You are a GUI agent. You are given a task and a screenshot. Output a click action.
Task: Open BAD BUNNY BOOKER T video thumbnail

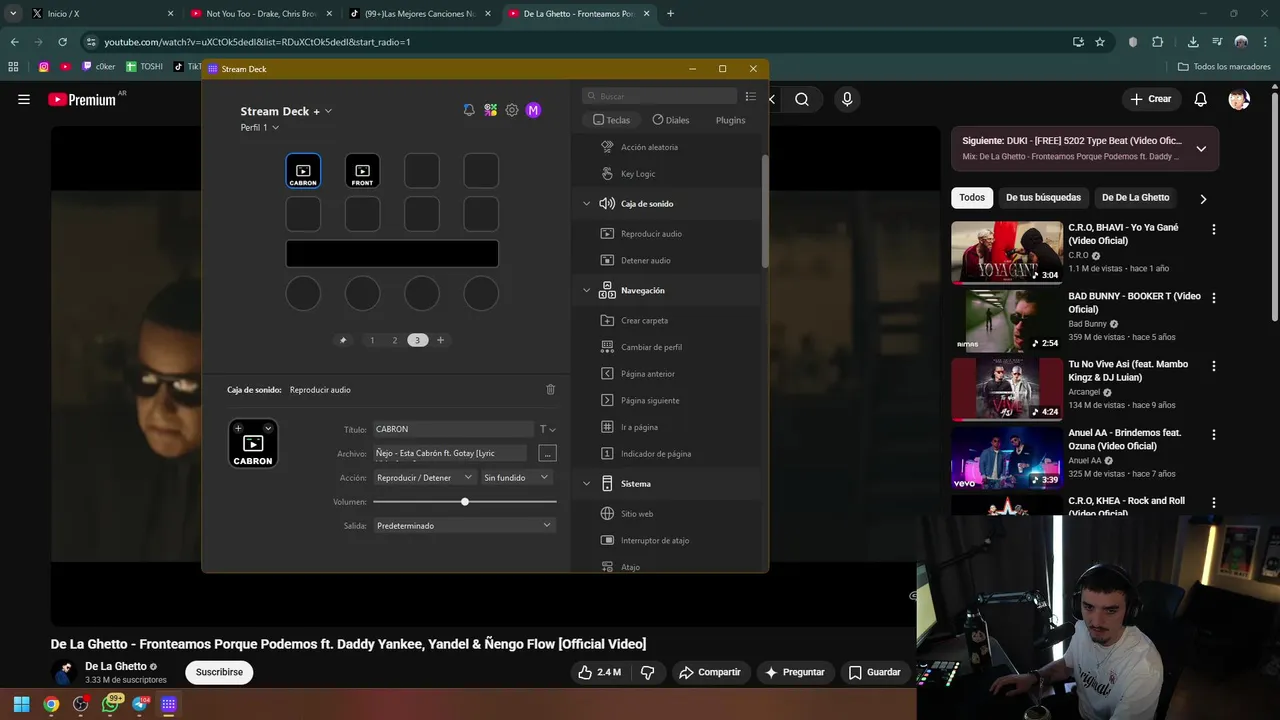[1007, 321]
